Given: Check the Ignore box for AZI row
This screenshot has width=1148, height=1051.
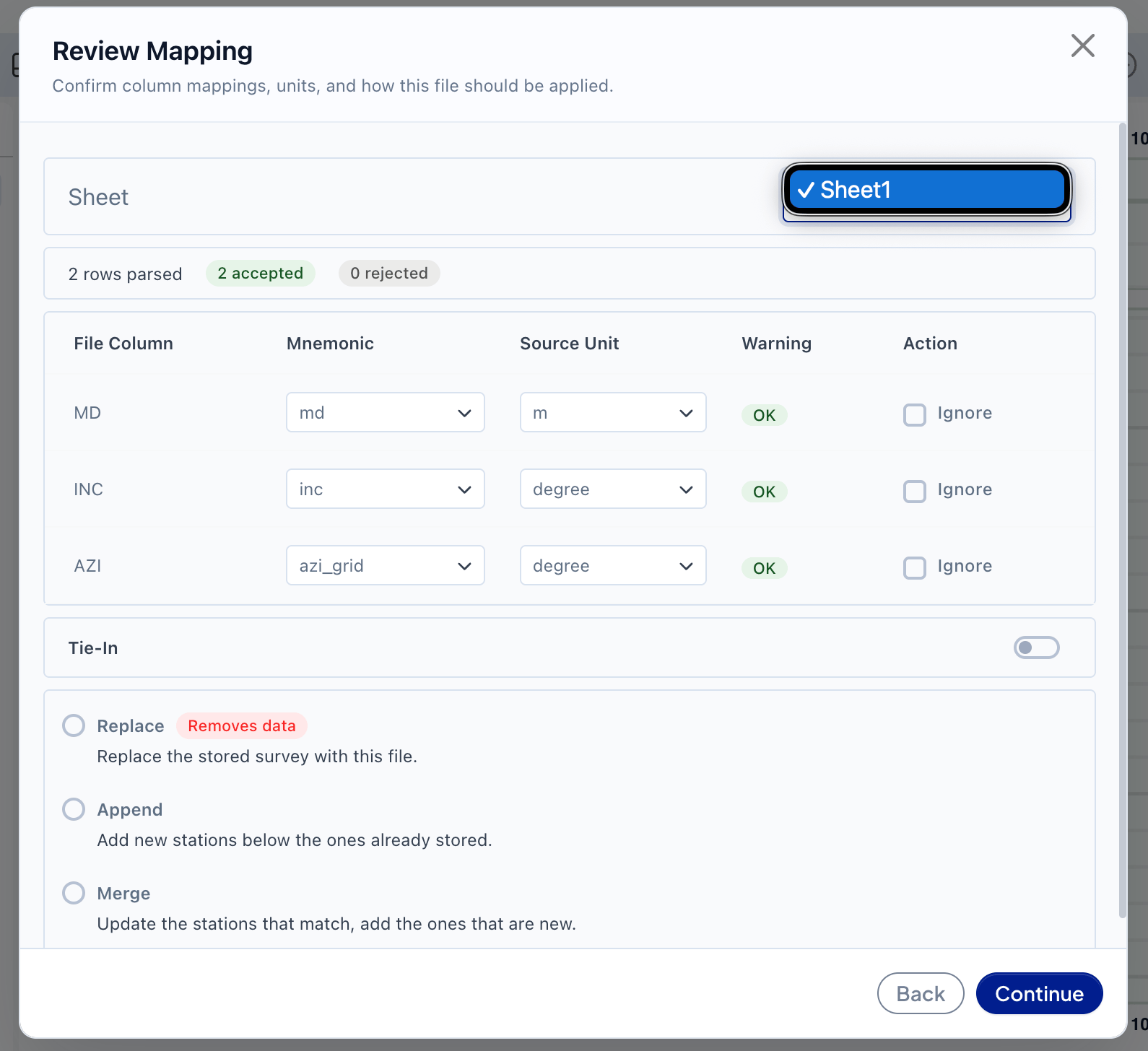Looking at the screenshot, I should pos(915,568).
